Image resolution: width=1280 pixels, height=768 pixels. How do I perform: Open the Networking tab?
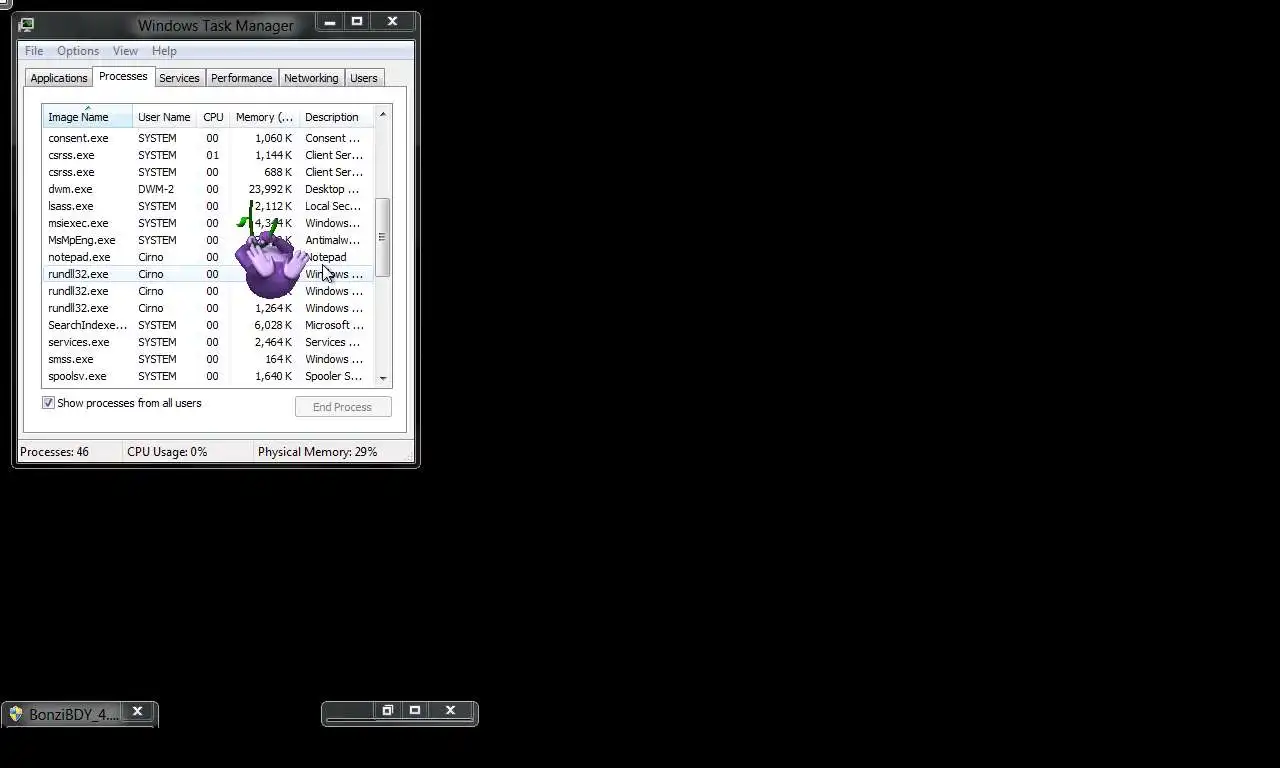pos(311,78)
